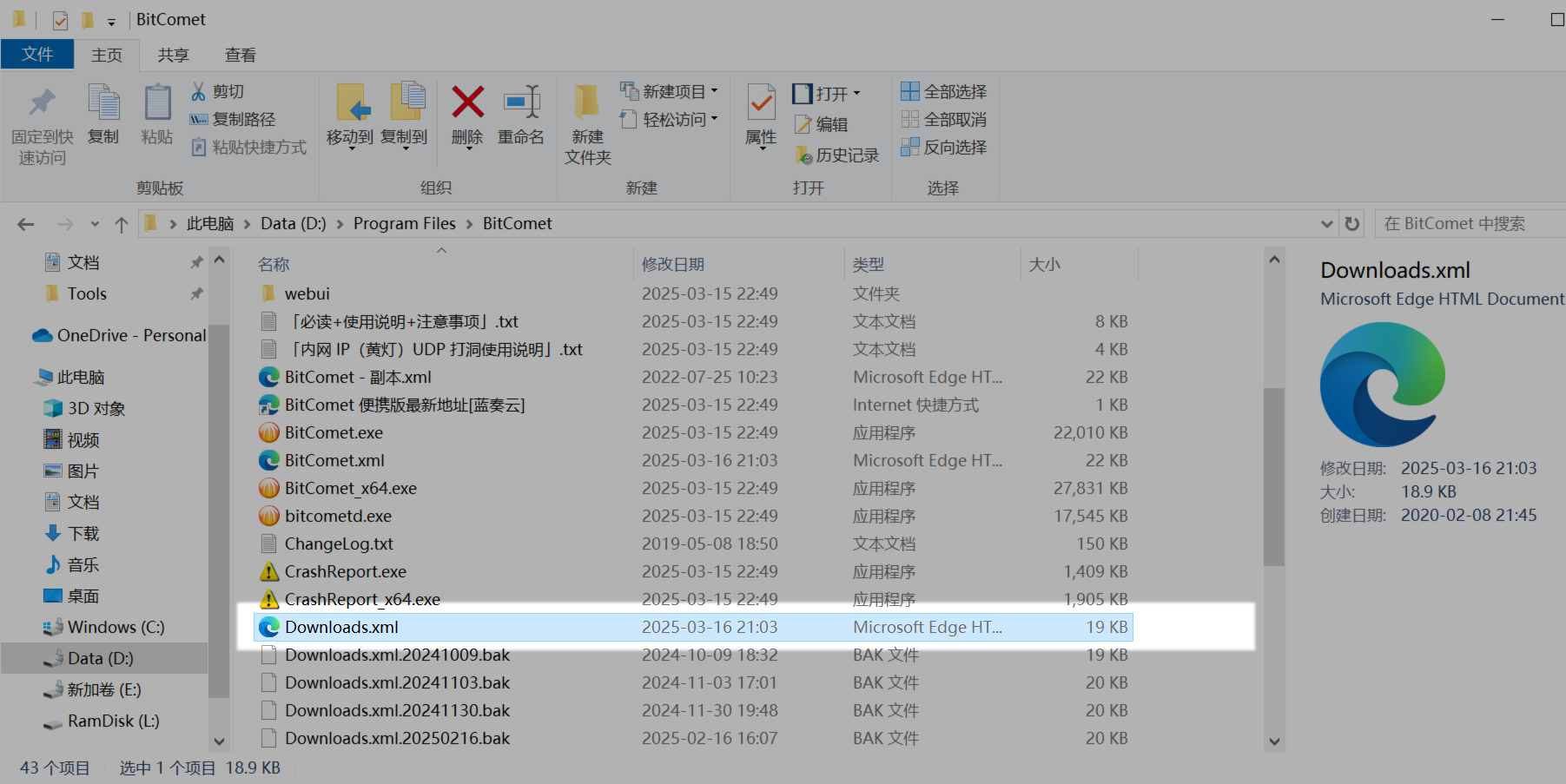Click the up-one-level arrow
1566x784 pixels.
(x=122, y=224)
